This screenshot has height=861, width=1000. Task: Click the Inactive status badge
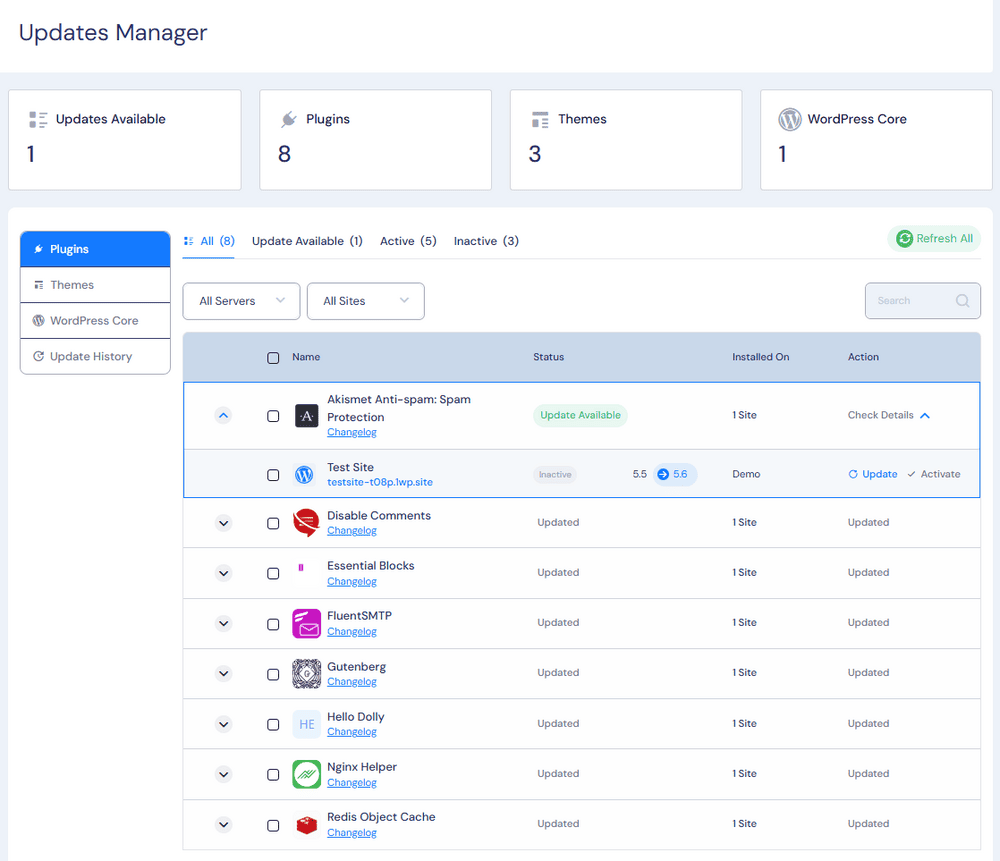click(x=555, y=475)
